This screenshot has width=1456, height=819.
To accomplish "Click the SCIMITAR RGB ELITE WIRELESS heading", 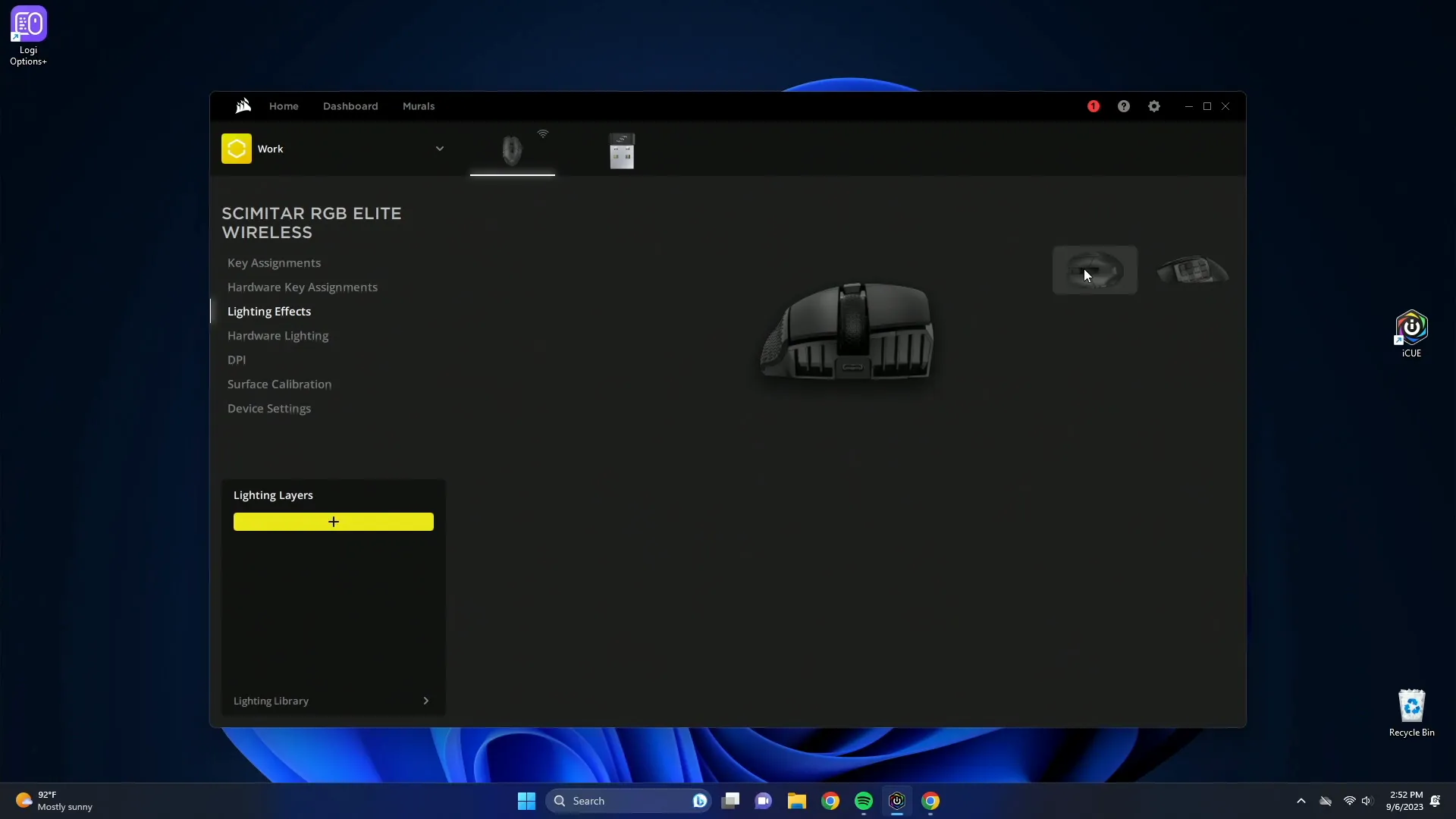I will pyautogui.click(x=312, y=223).
